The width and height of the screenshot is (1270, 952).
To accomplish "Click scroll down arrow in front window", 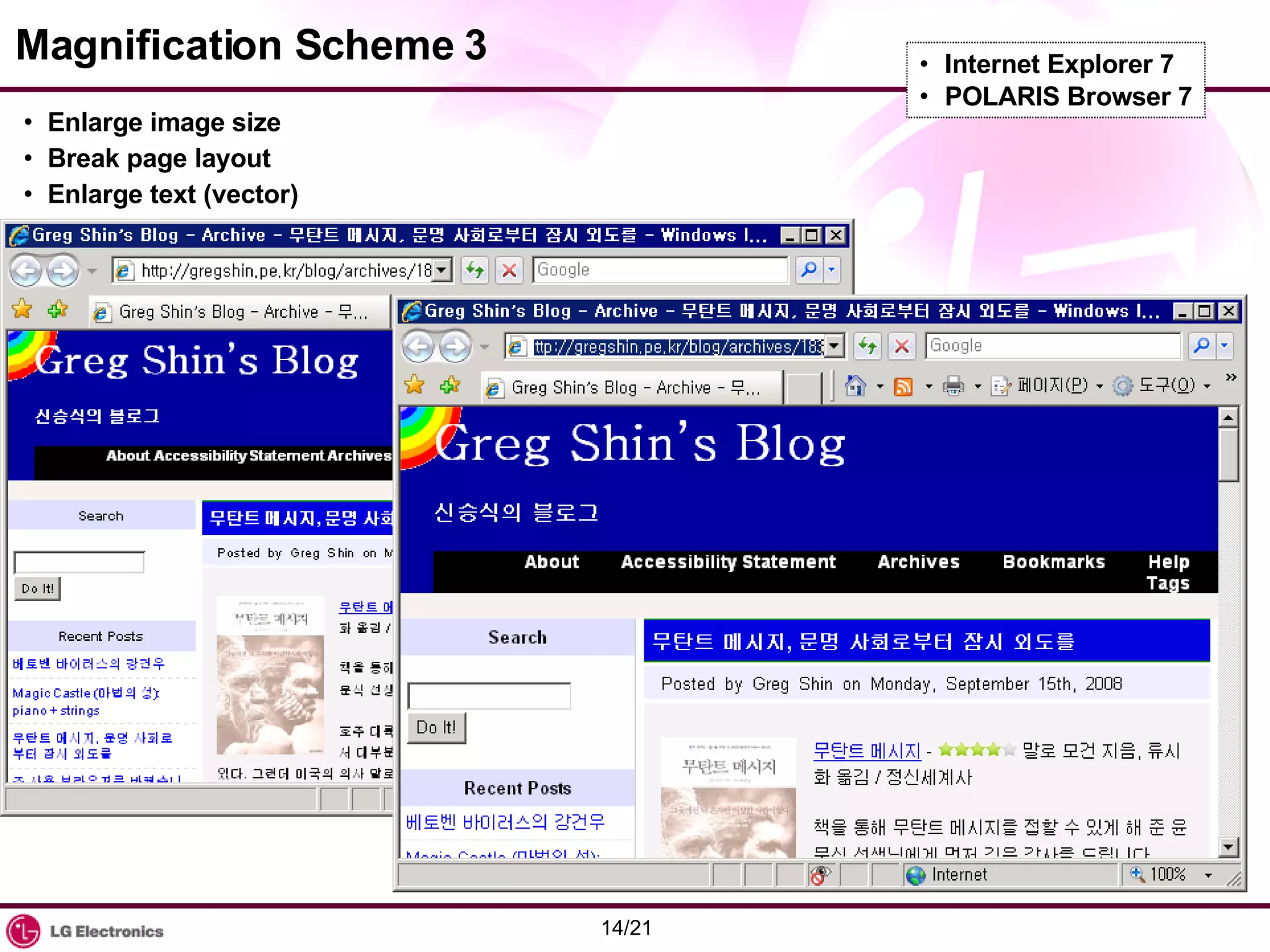I will (x=1228, y=847).
